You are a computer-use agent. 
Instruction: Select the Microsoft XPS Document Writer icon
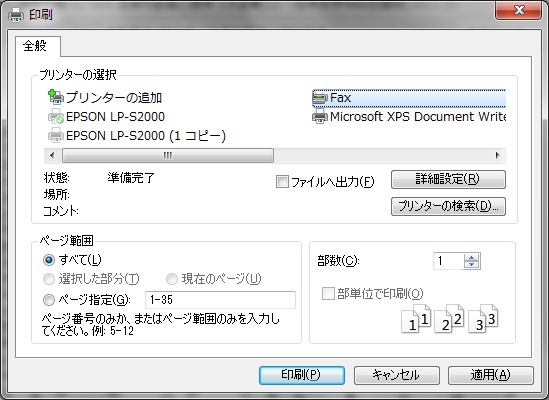(x=320, y=117)
